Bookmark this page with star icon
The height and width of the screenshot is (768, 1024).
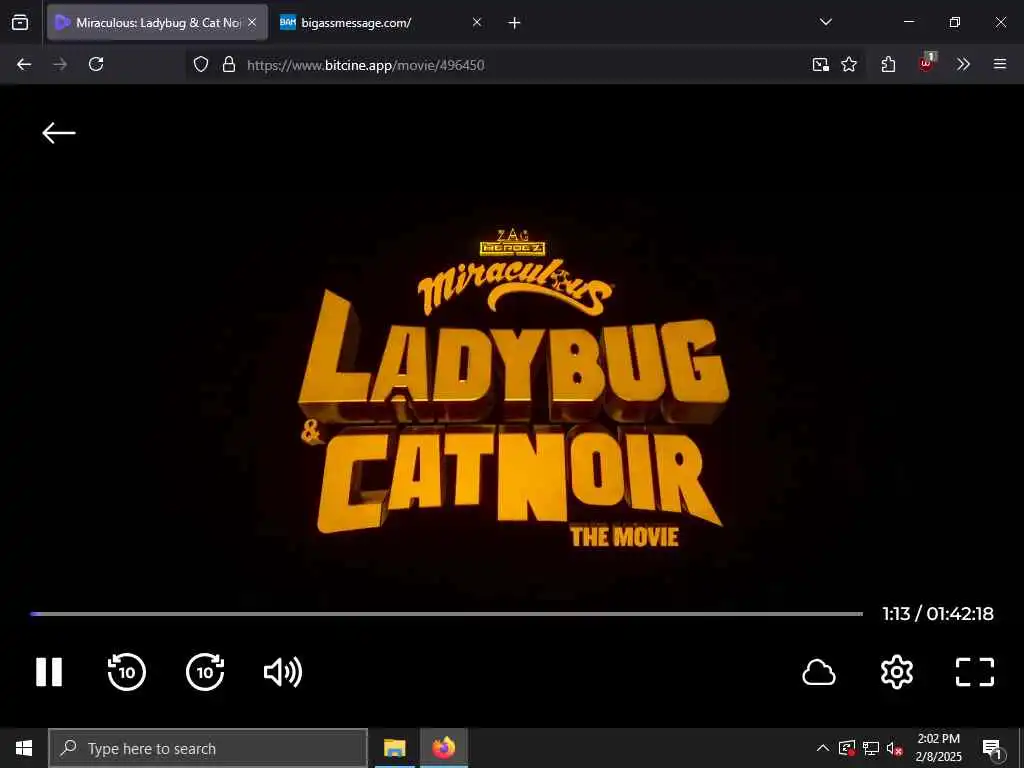pos(849,64)
